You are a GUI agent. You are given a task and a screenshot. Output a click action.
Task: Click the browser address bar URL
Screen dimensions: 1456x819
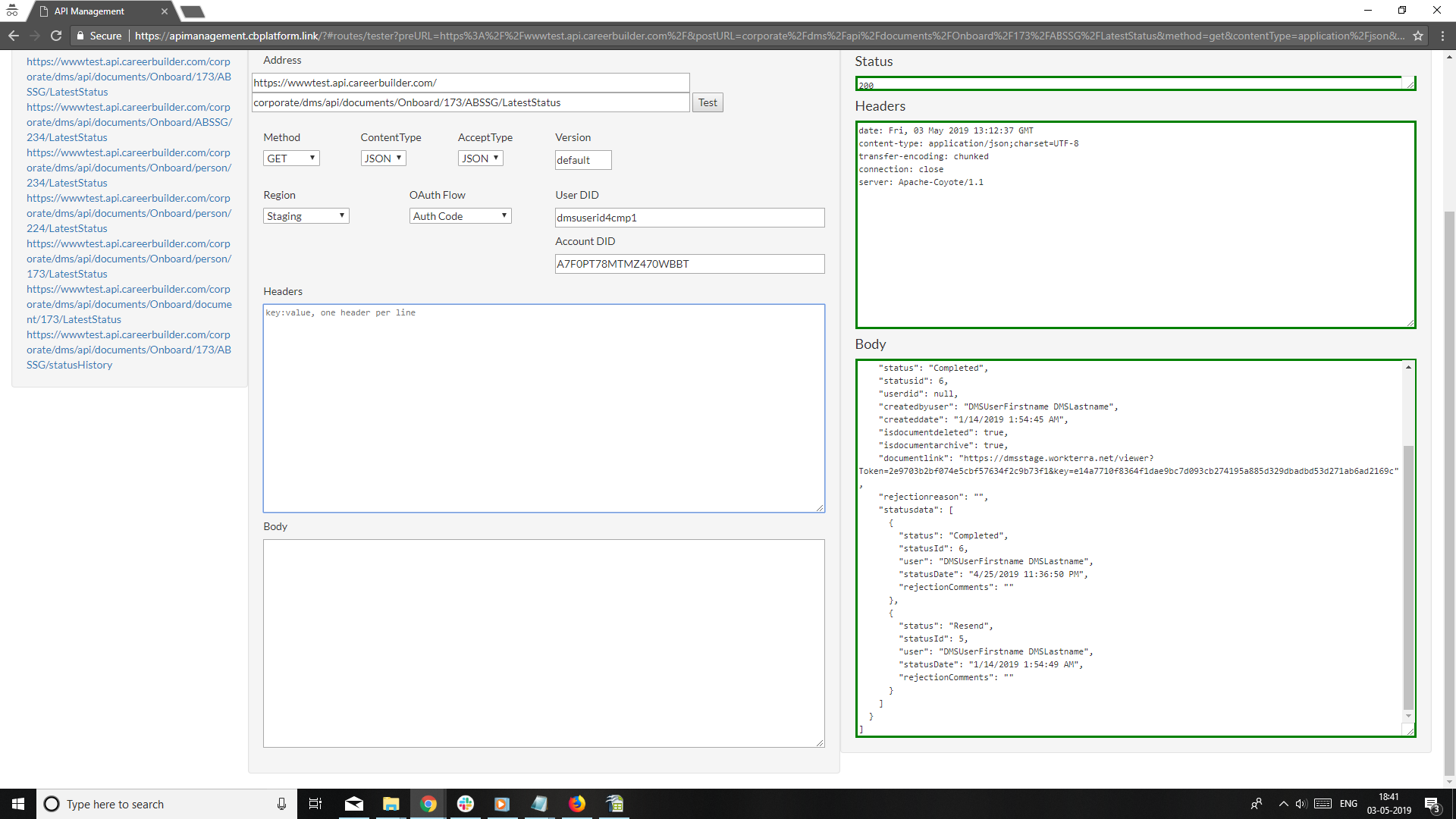click(x=769, y=36)
